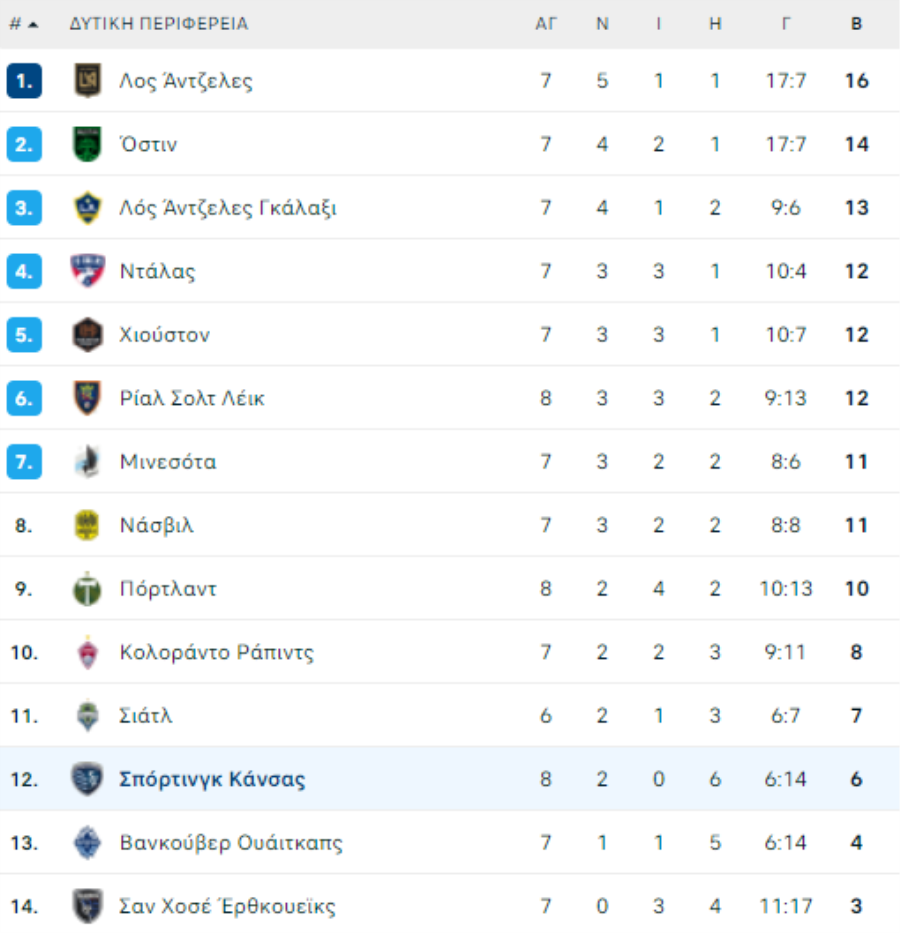Screen dimensions: 900x933
Task: Click the Πόρτλαντ green team crest
Action: [87, 588]
